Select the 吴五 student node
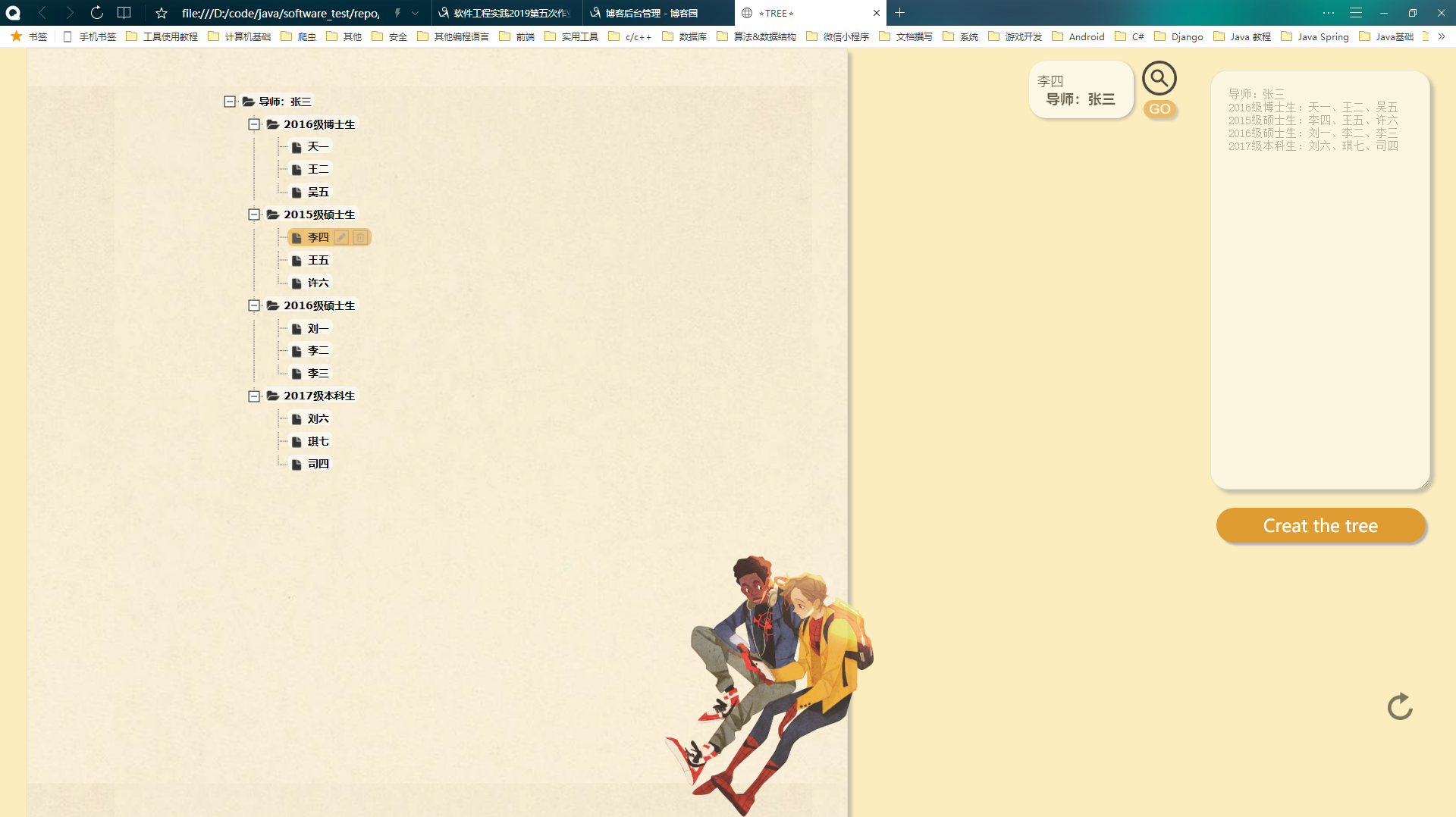1456x817 pixels. [x=311, y=192]
